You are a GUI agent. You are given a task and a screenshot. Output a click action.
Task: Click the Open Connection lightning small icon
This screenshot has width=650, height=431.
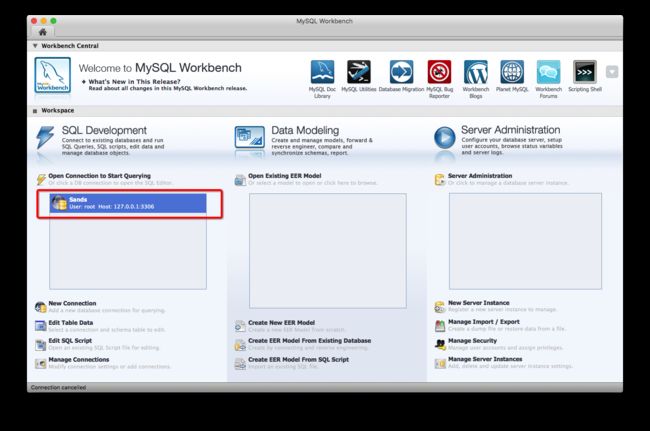coord(41,179)
